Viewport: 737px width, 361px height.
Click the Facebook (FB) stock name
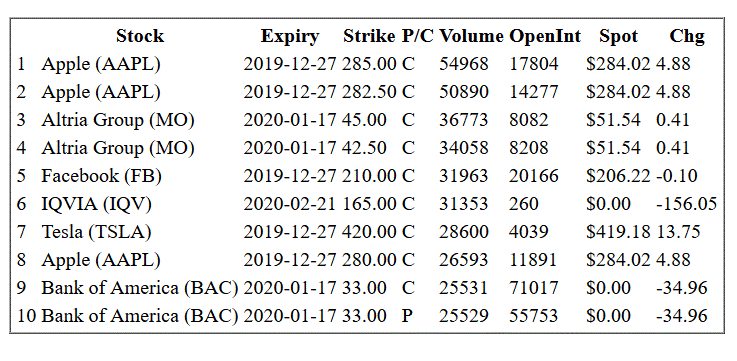[x=102, y=176]
